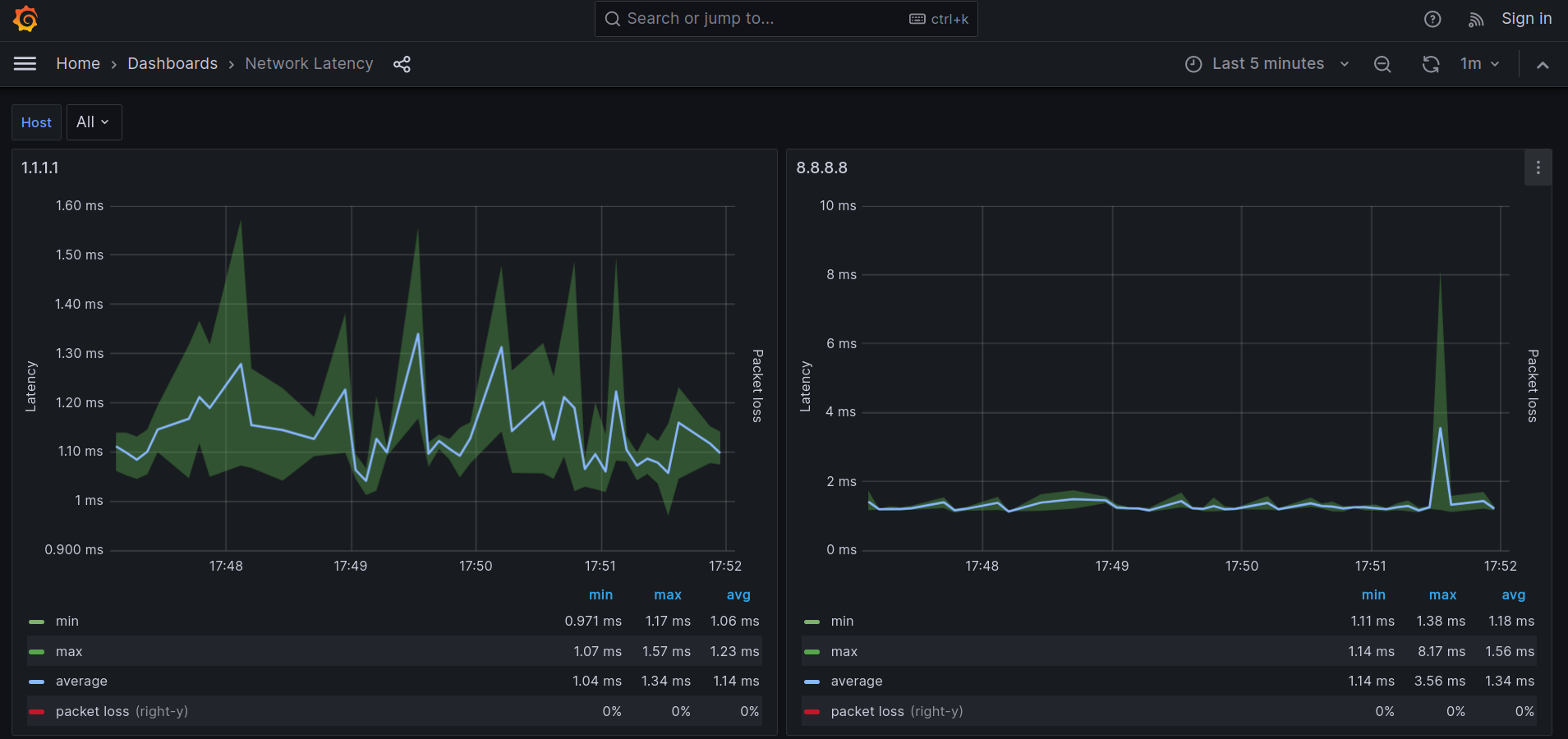
Task: Open the help question mark icon
Action: [1432, 20]
